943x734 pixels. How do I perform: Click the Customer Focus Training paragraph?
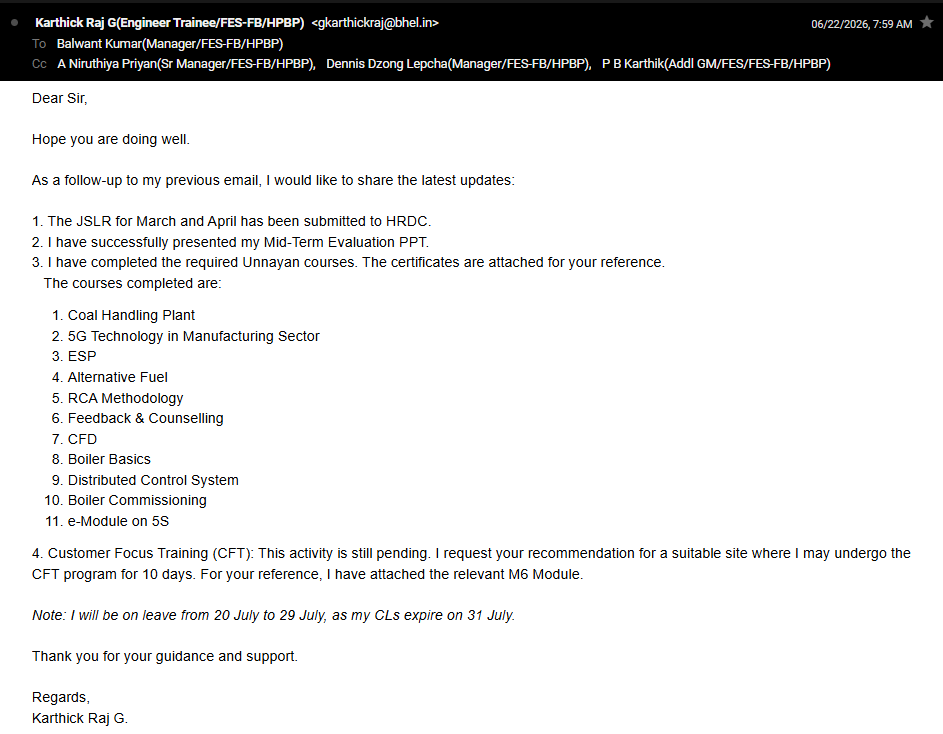coord(472,564)
